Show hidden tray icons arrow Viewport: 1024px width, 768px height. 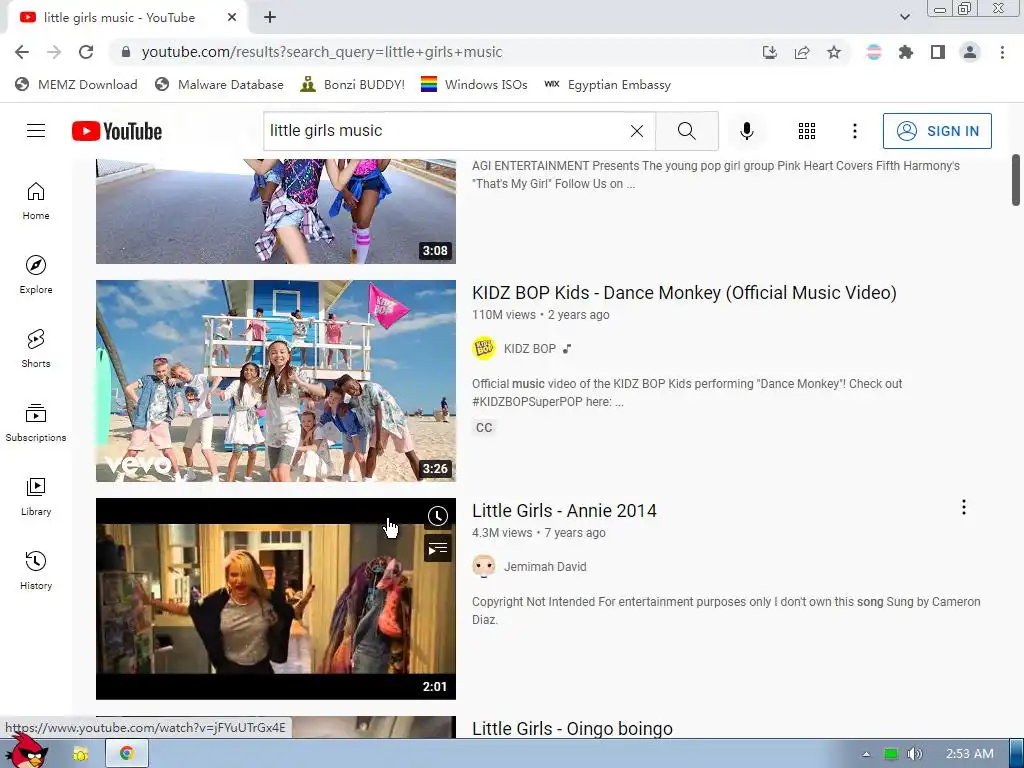pos(866,754)
